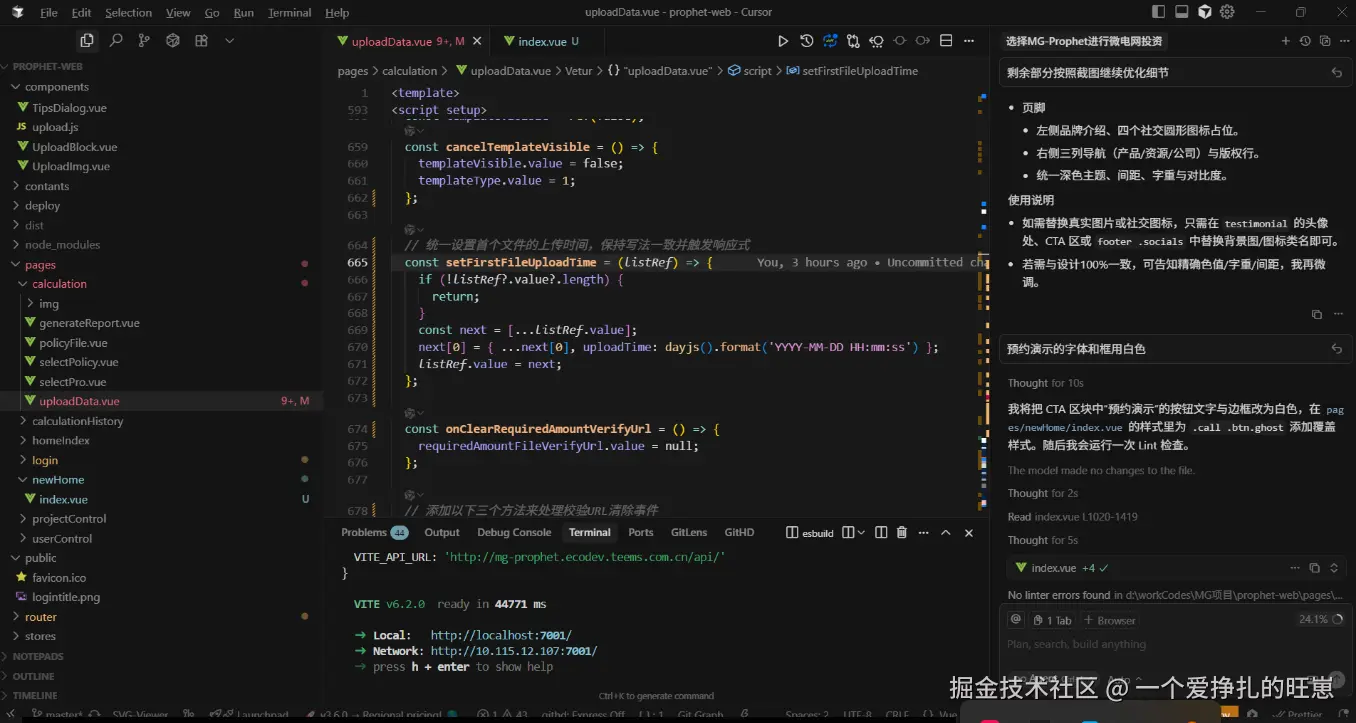This screenshot has height=723, width=1356.
Task: Revert the '剩余部分按照截图继续优化细节' message arrow
Action: 1337,73
